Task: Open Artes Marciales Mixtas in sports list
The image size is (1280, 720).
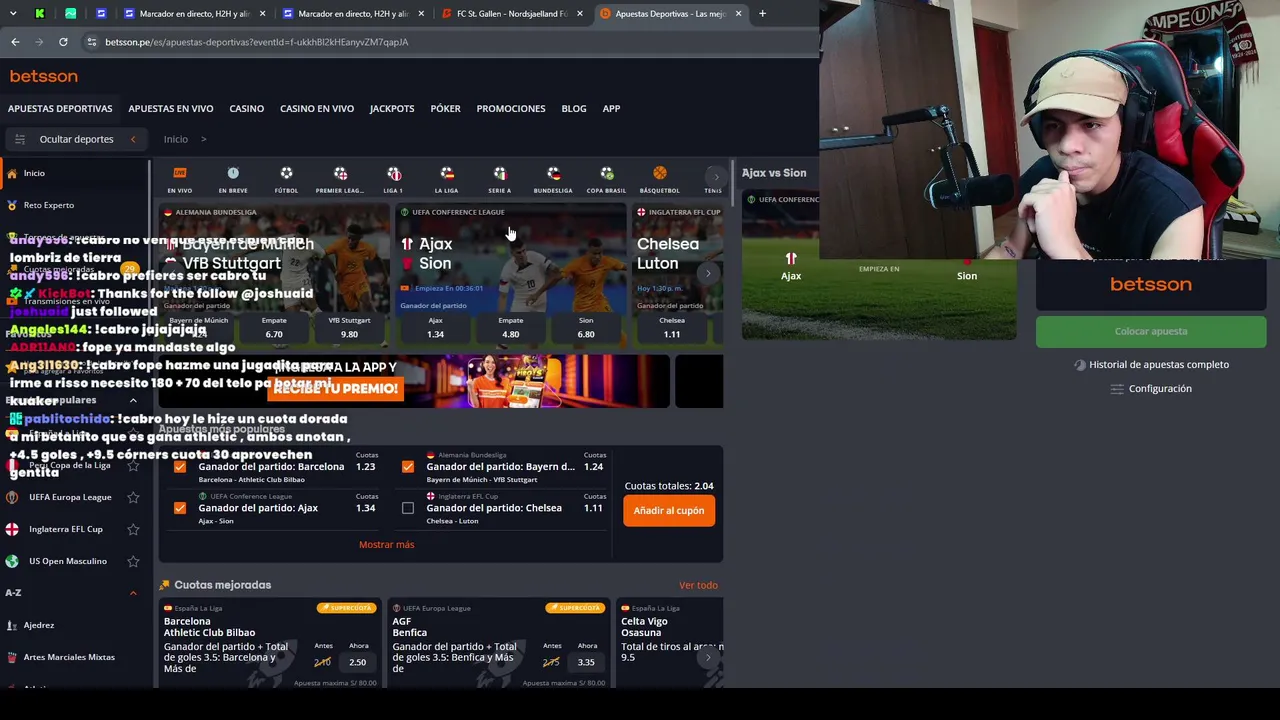Action: coord(69,657)
